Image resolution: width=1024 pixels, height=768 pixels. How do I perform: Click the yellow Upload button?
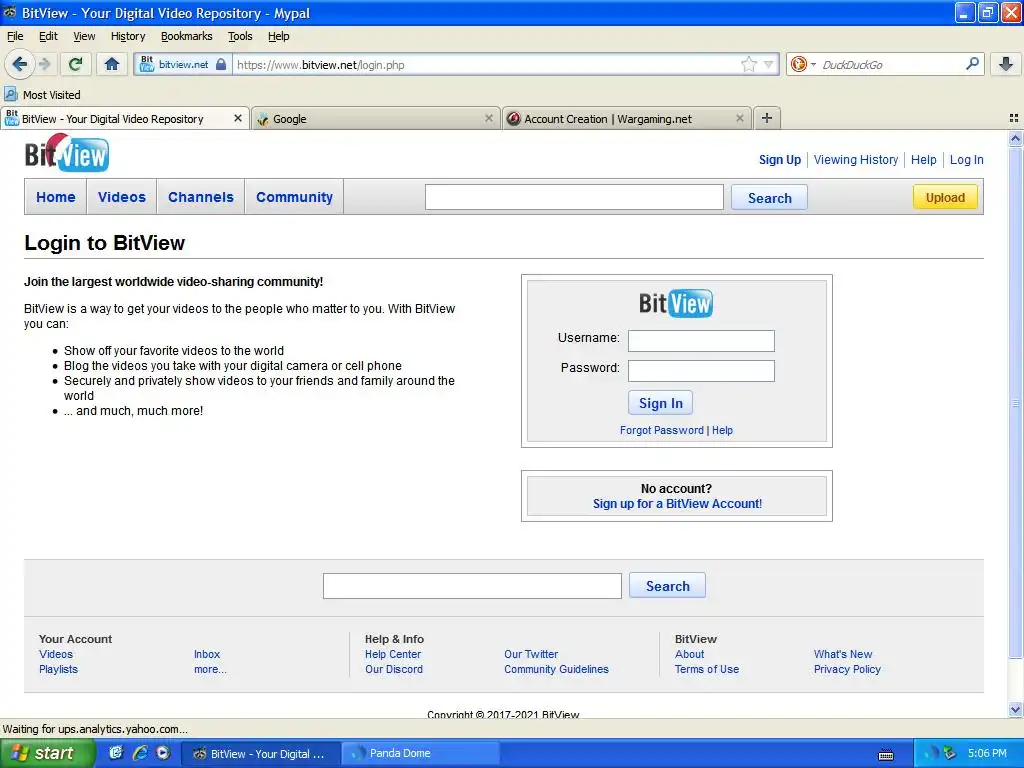pyautogui.click(x=945, y=197)
